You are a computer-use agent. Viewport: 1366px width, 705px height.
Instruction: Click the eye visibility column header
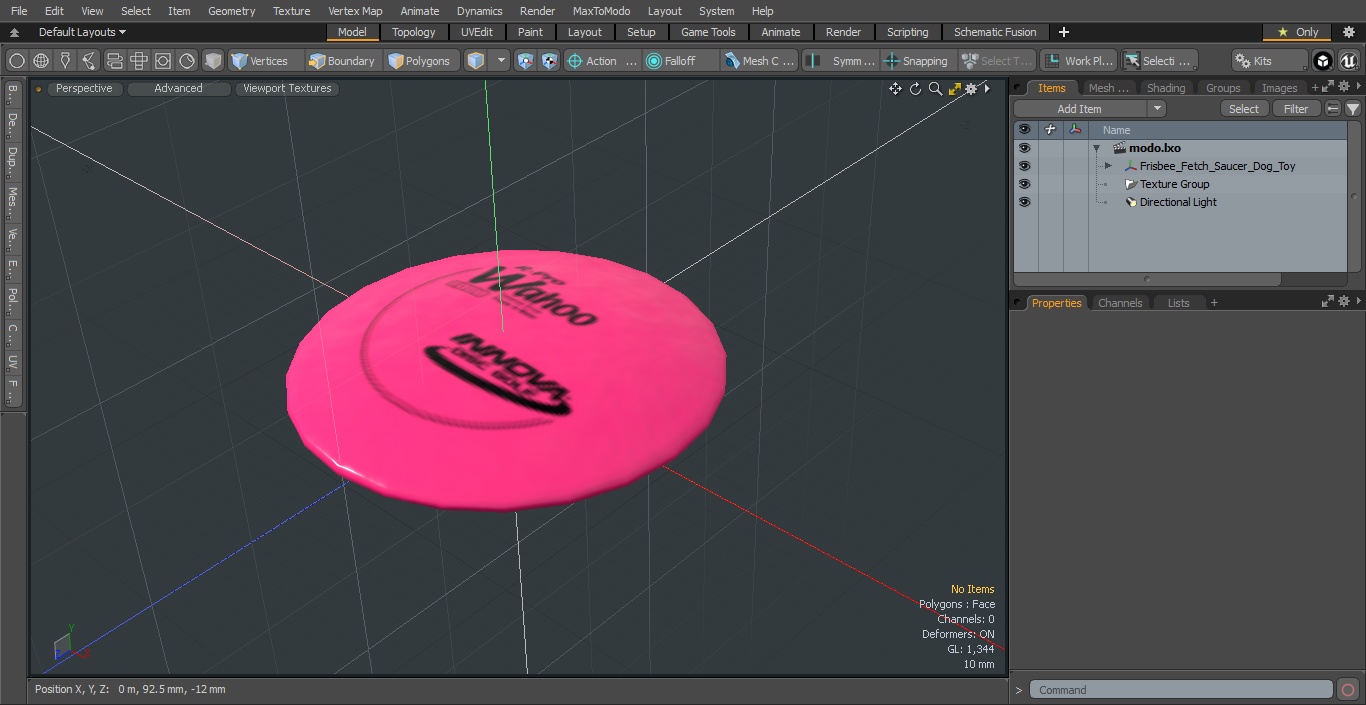1024,130
